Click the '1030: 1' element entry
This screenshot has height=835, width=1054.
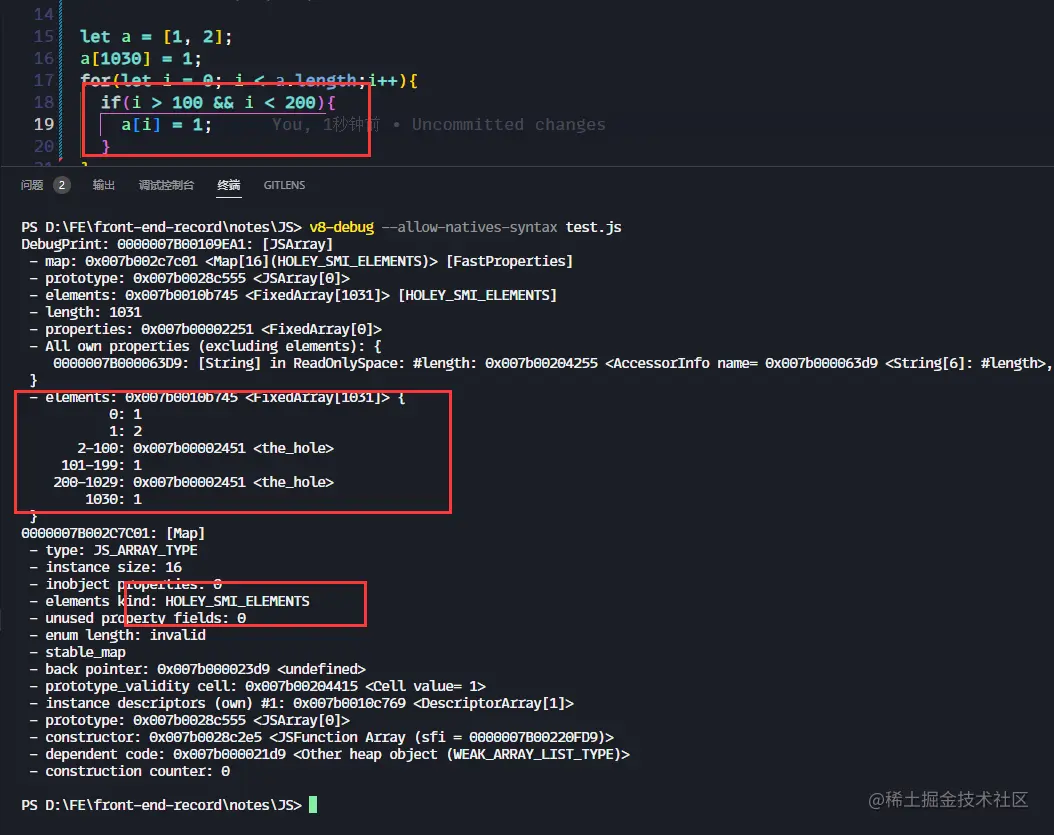(x=113, y=499)
